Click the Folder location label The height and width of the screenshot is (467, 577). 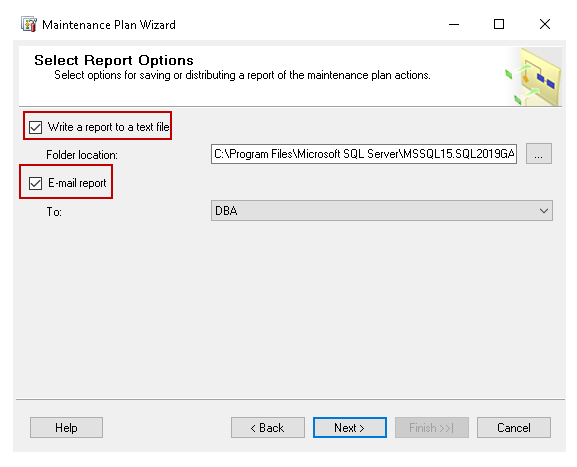[x=82, y=155]
